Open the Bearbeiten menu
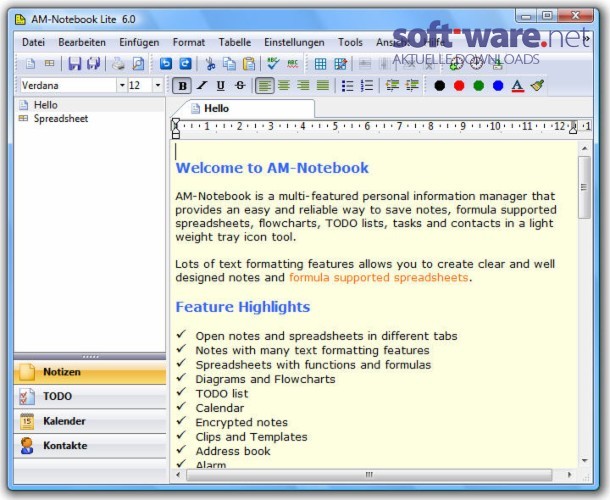 (x=82, y=42)
